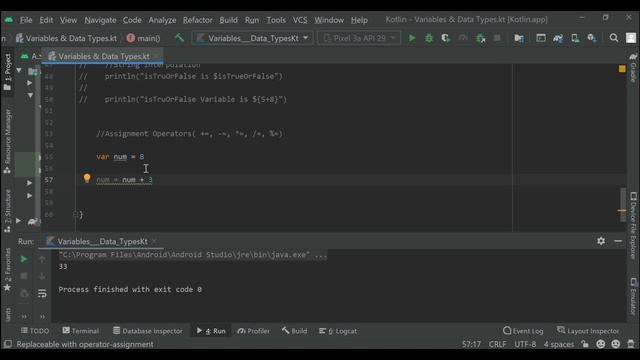Start debugging with the green bug icon
The image size is (640, 360).
pos(429,38)
